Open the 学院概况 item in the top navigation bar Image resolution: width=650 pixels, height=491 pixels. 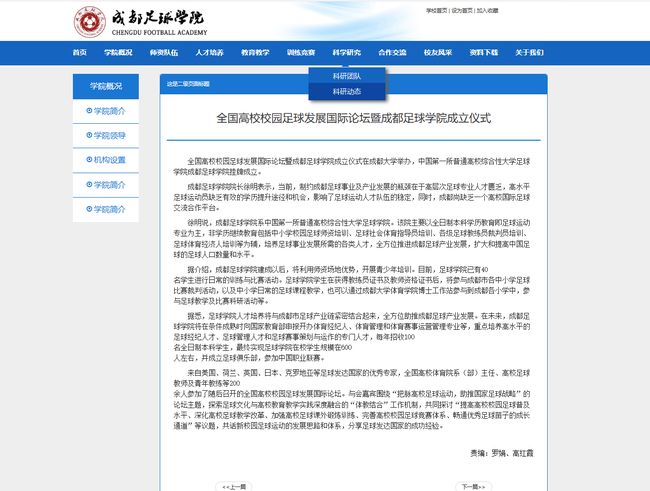118,52
